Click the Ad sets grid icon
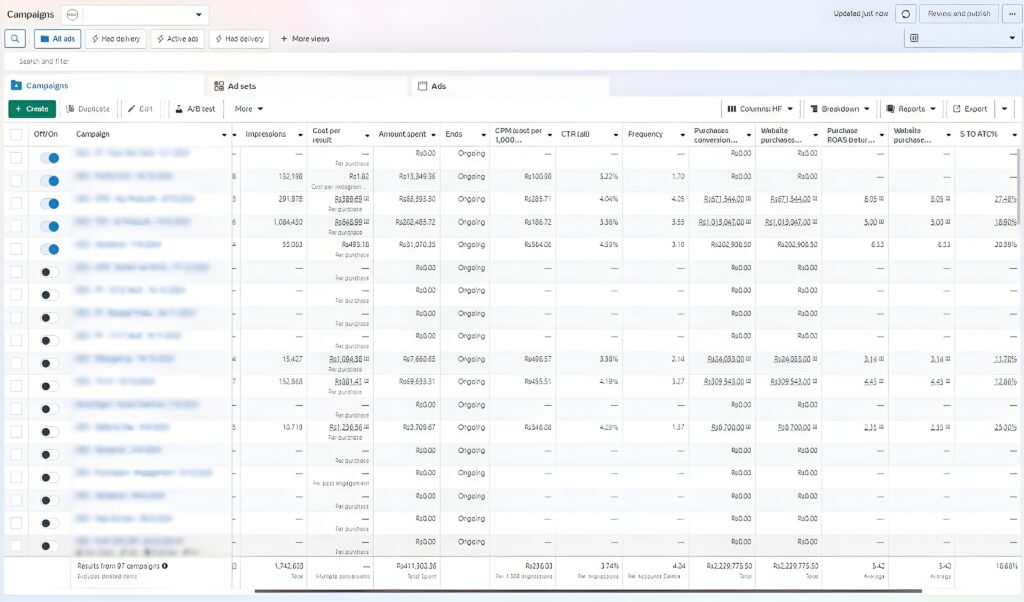1024x602 pixels. click(219, 86)
